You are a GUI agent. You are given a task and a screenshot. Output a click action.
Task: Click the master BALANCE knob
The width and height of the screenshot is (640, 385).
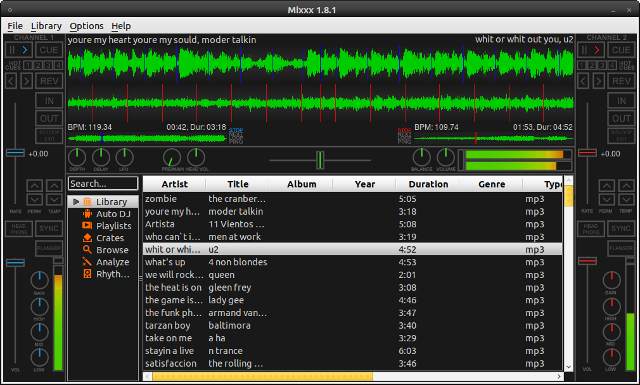[x=422, y=158]
